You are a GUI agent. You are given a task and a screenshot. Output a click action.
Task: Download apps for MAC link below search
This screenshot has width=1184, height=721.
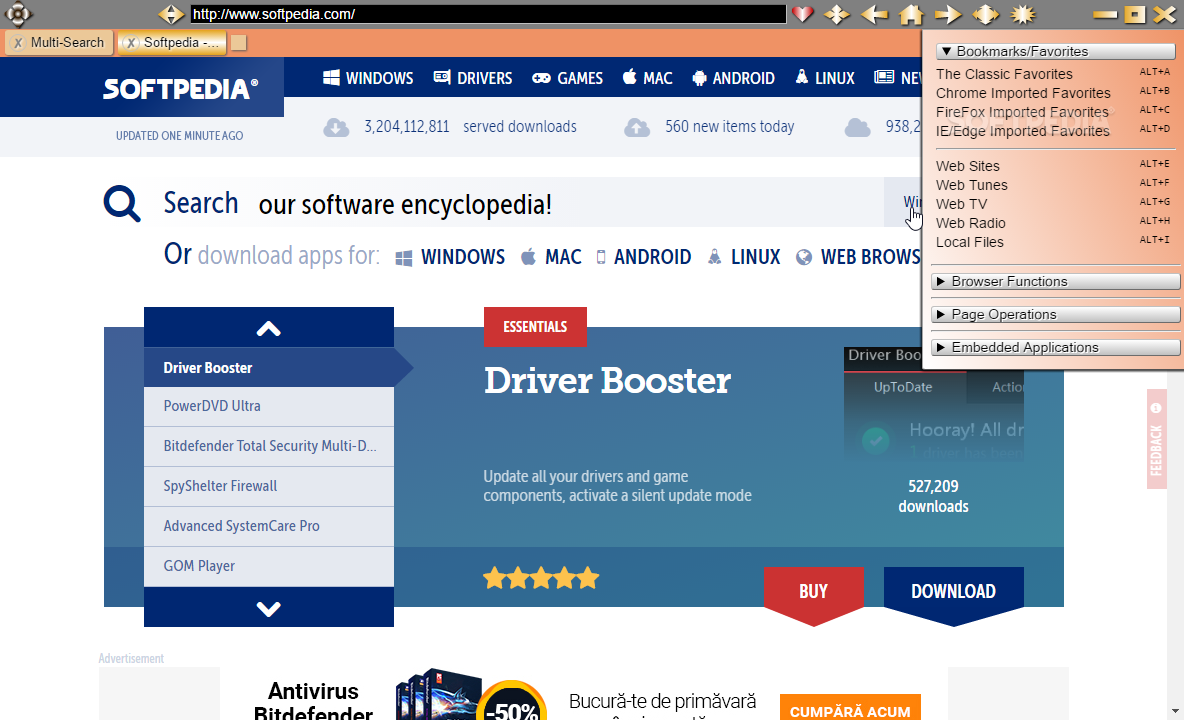coord(551,257)
